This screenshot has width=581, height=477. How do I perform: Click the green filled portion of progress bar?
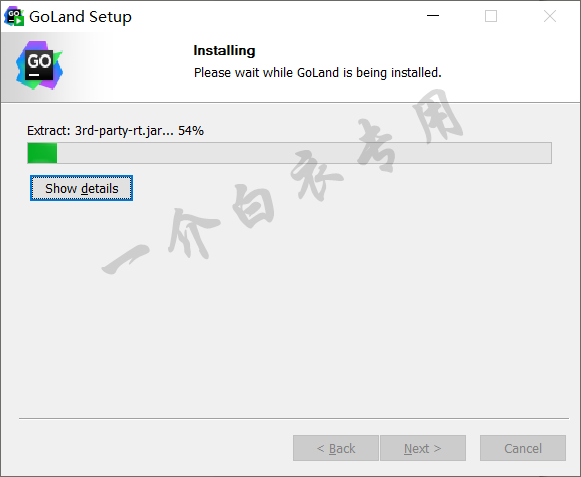point(42,153)
